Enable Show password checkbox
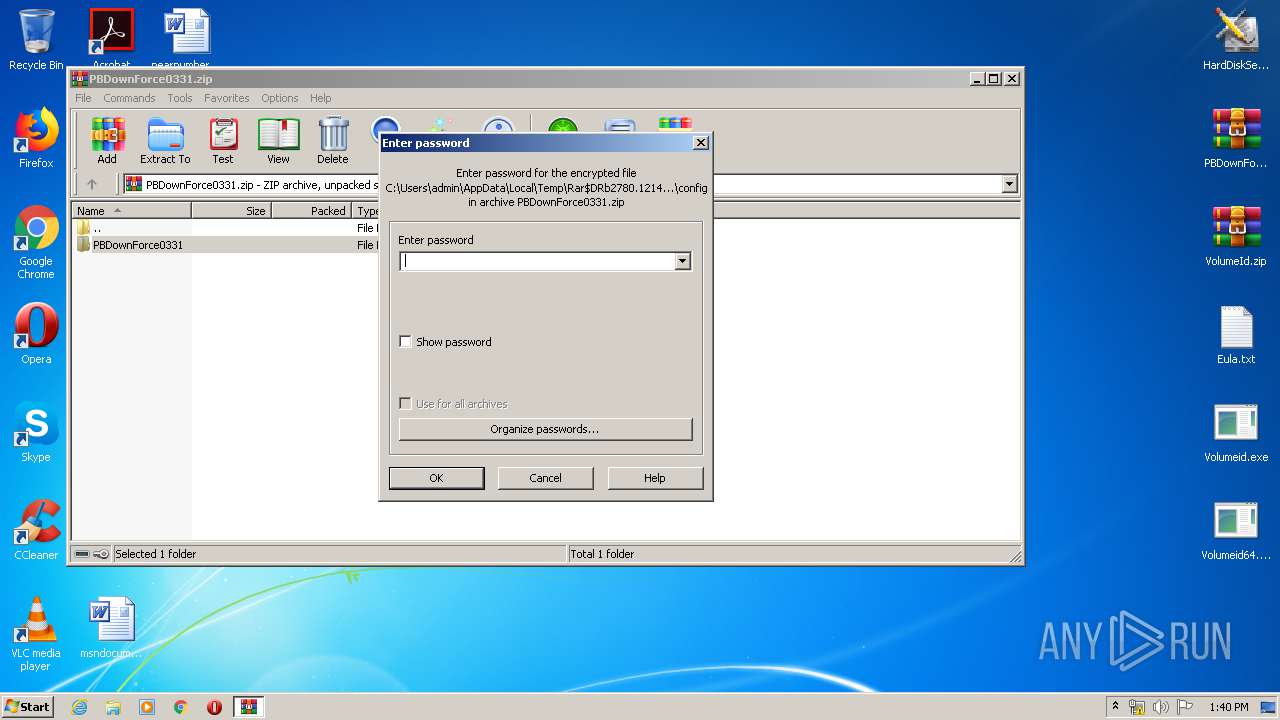1280x720 pixels. click(x=405, y=342)
